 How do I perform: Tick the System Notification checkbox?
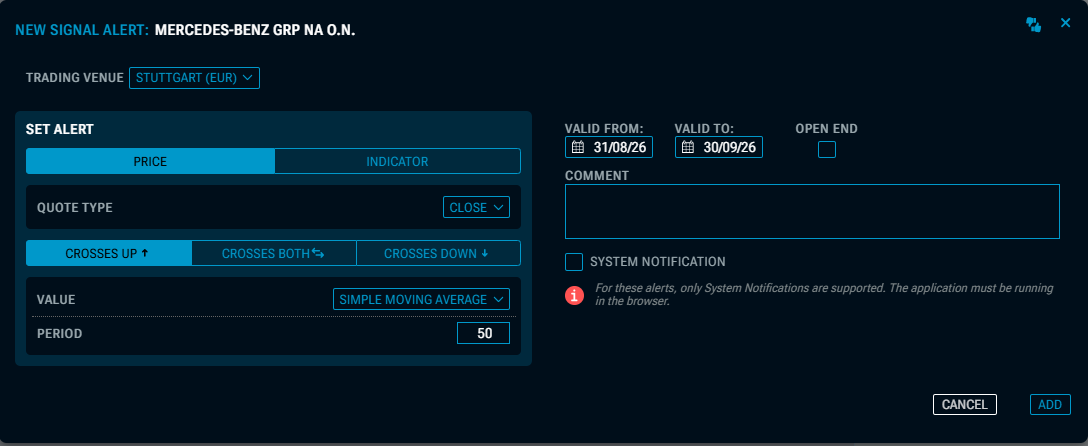click(x=574, y=262)
